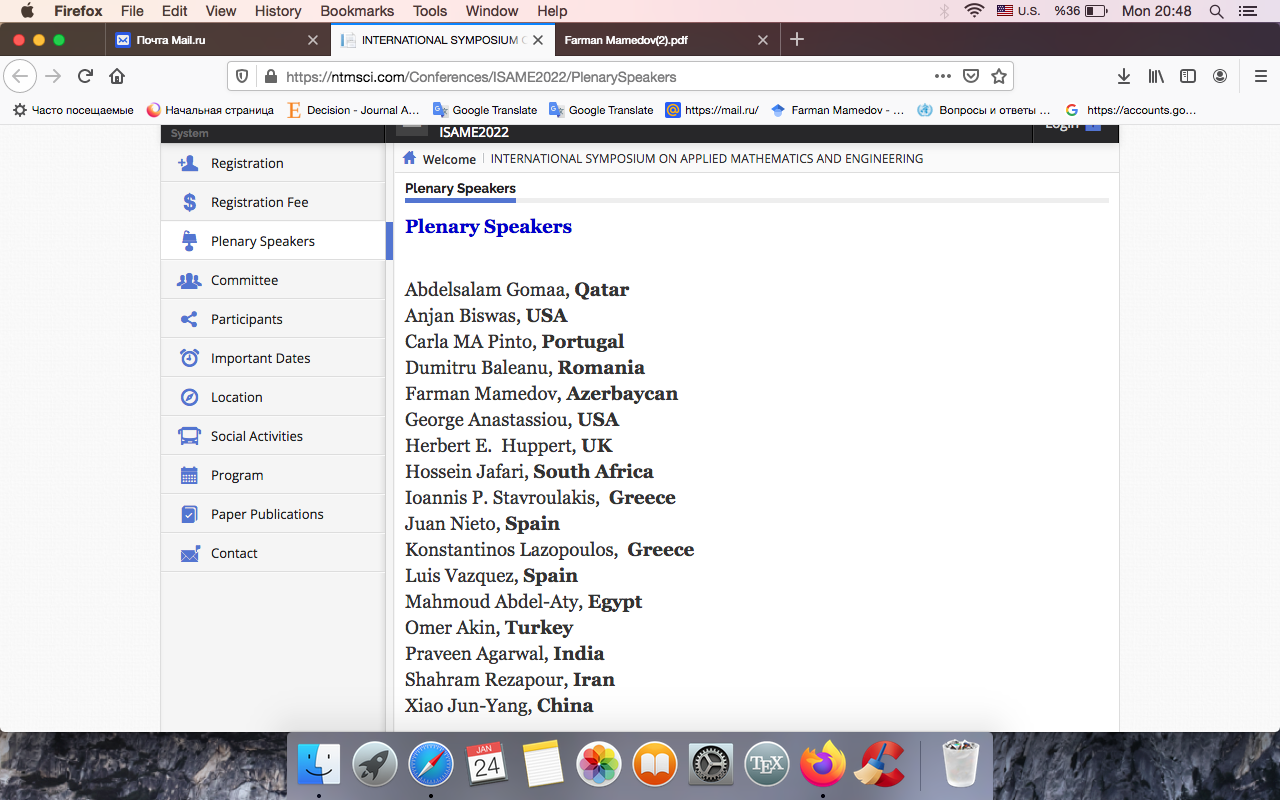1280x800 pixels.
Task: Open the Library icon in toolbar
Action: click(x=1156, y=77)
